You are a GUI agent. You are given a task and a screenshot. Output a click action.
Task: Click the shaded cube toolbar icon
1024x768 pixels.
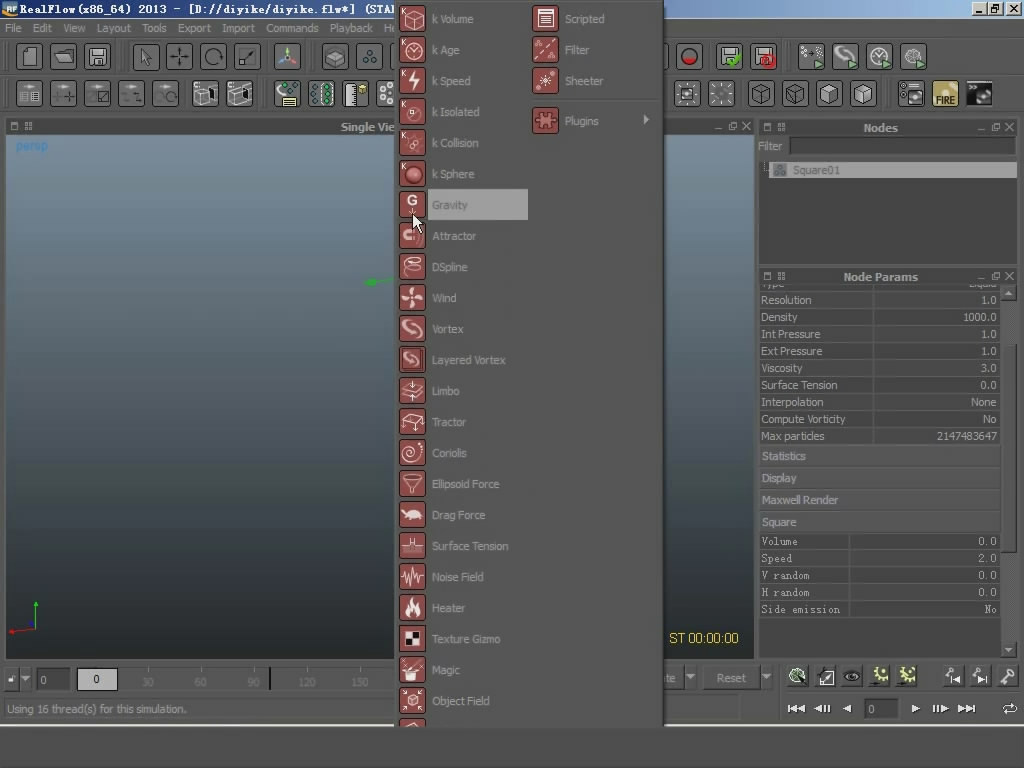point(335,57)
